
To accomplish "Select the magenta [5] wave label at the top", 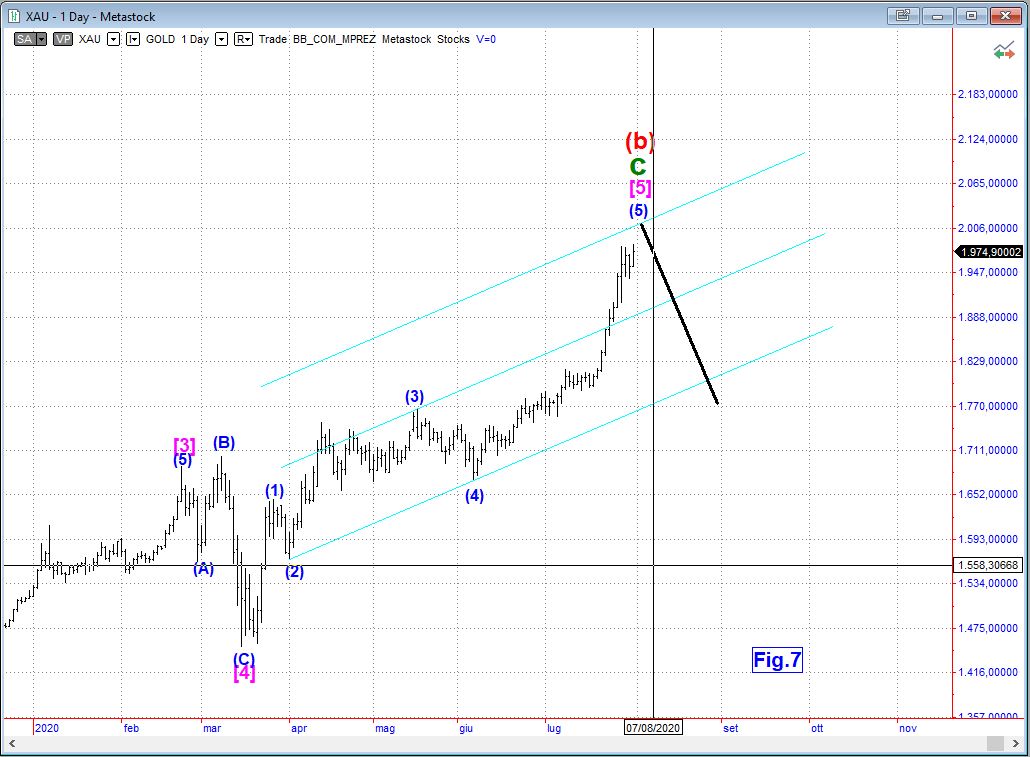I will 640,189.
